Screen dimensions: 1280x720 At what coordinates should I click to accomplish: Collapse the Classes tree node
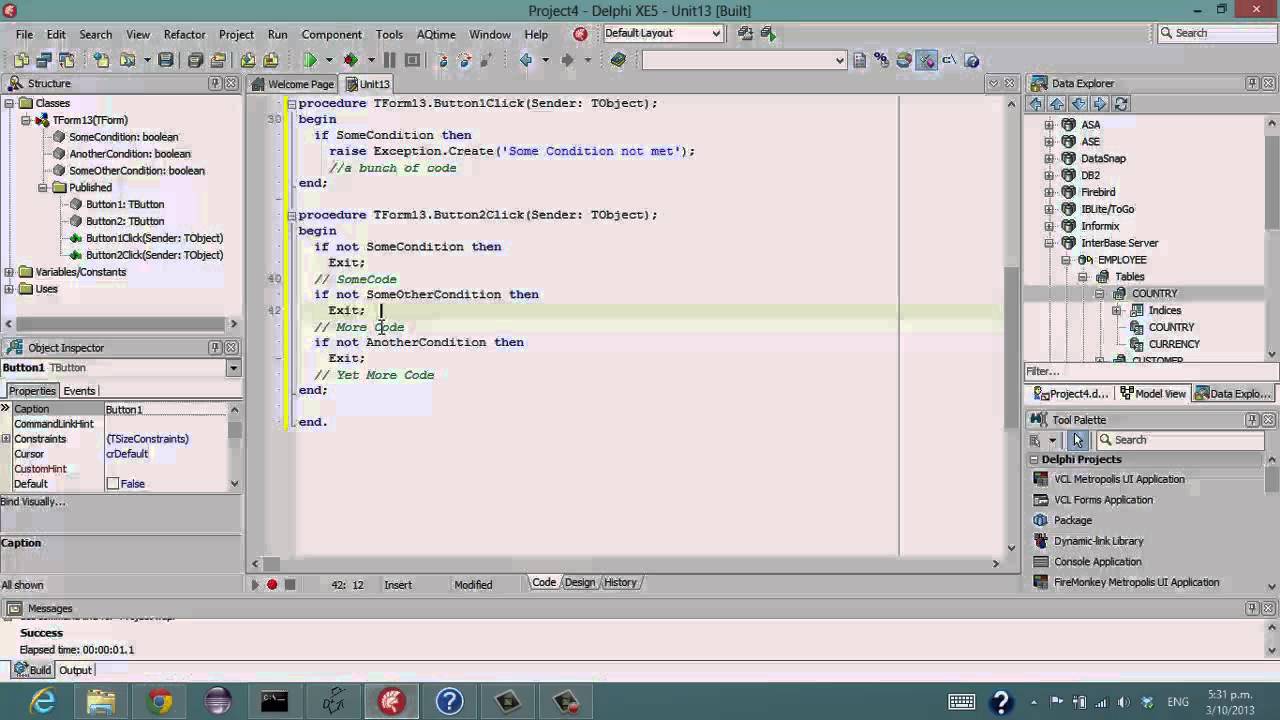pyautogui.click(x=9, y=103)
